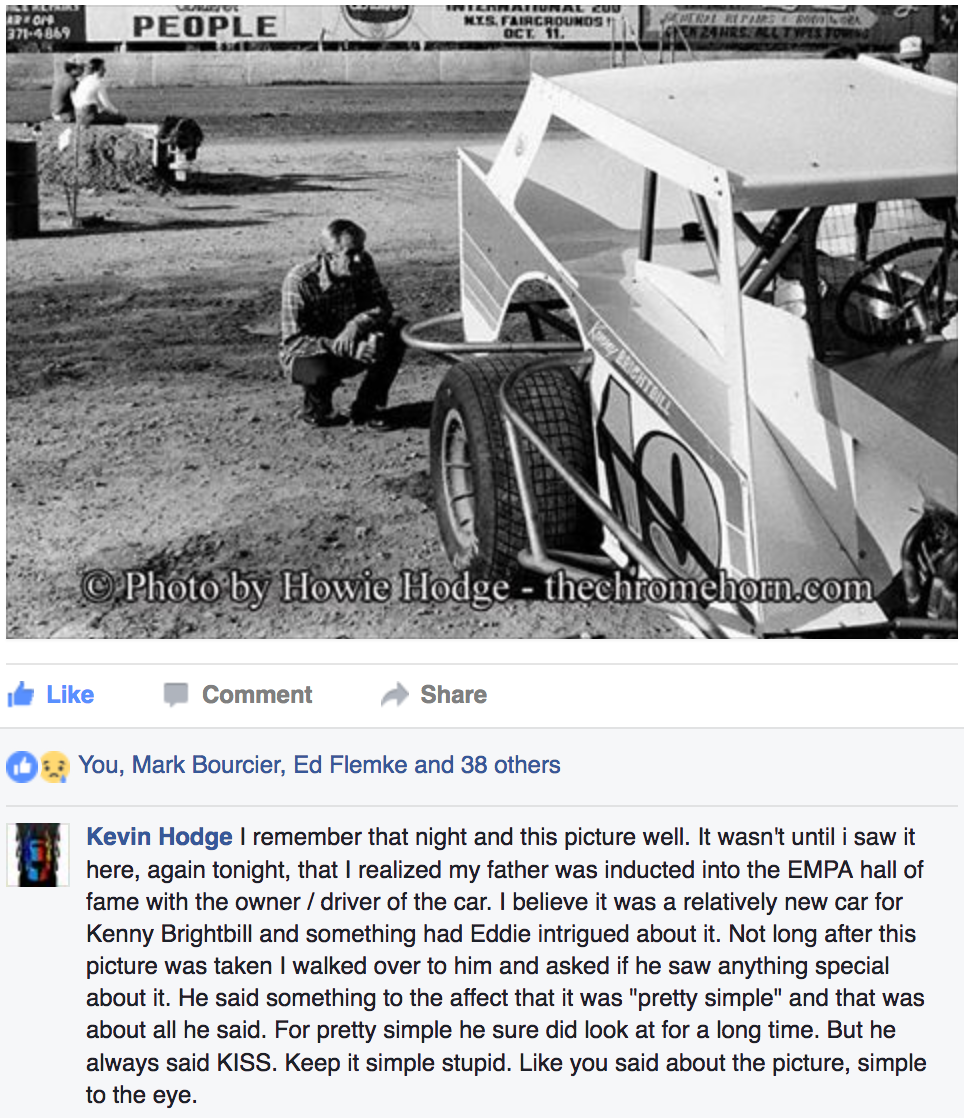Click the Share button text
The image size is (964, 1118).
[x=453, y=694]
